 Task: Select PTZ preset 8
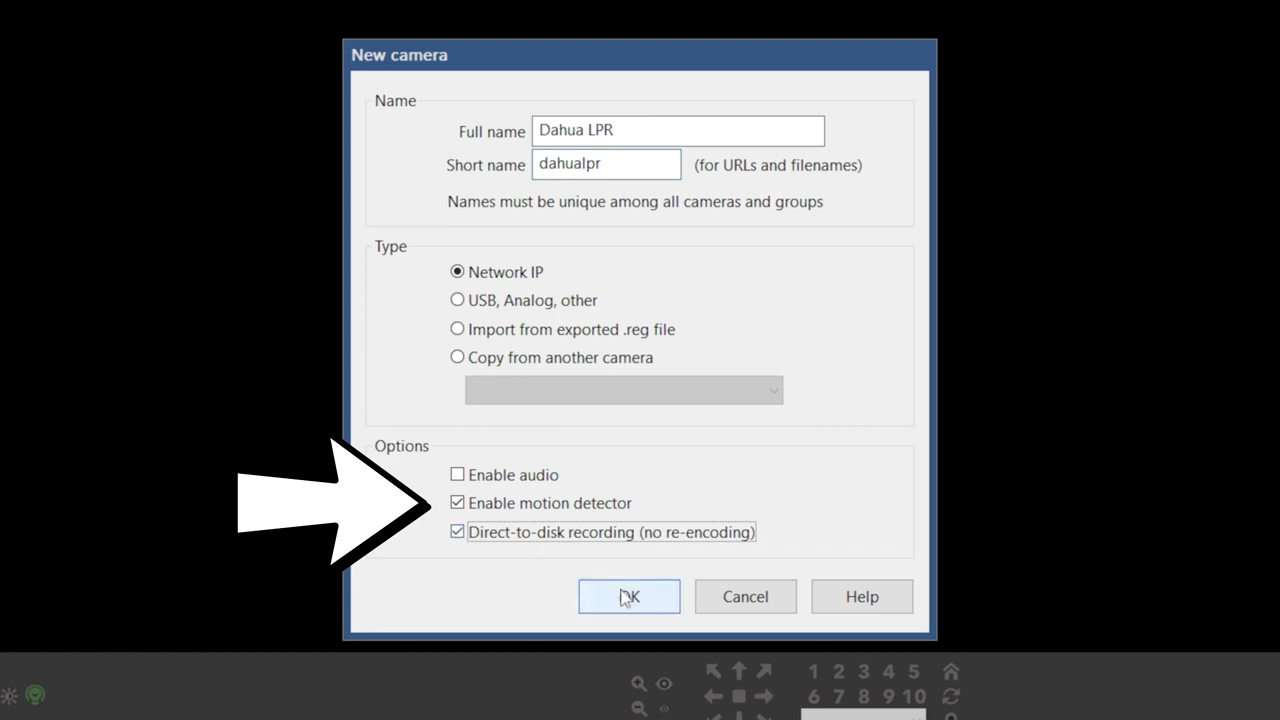(863, 697)
